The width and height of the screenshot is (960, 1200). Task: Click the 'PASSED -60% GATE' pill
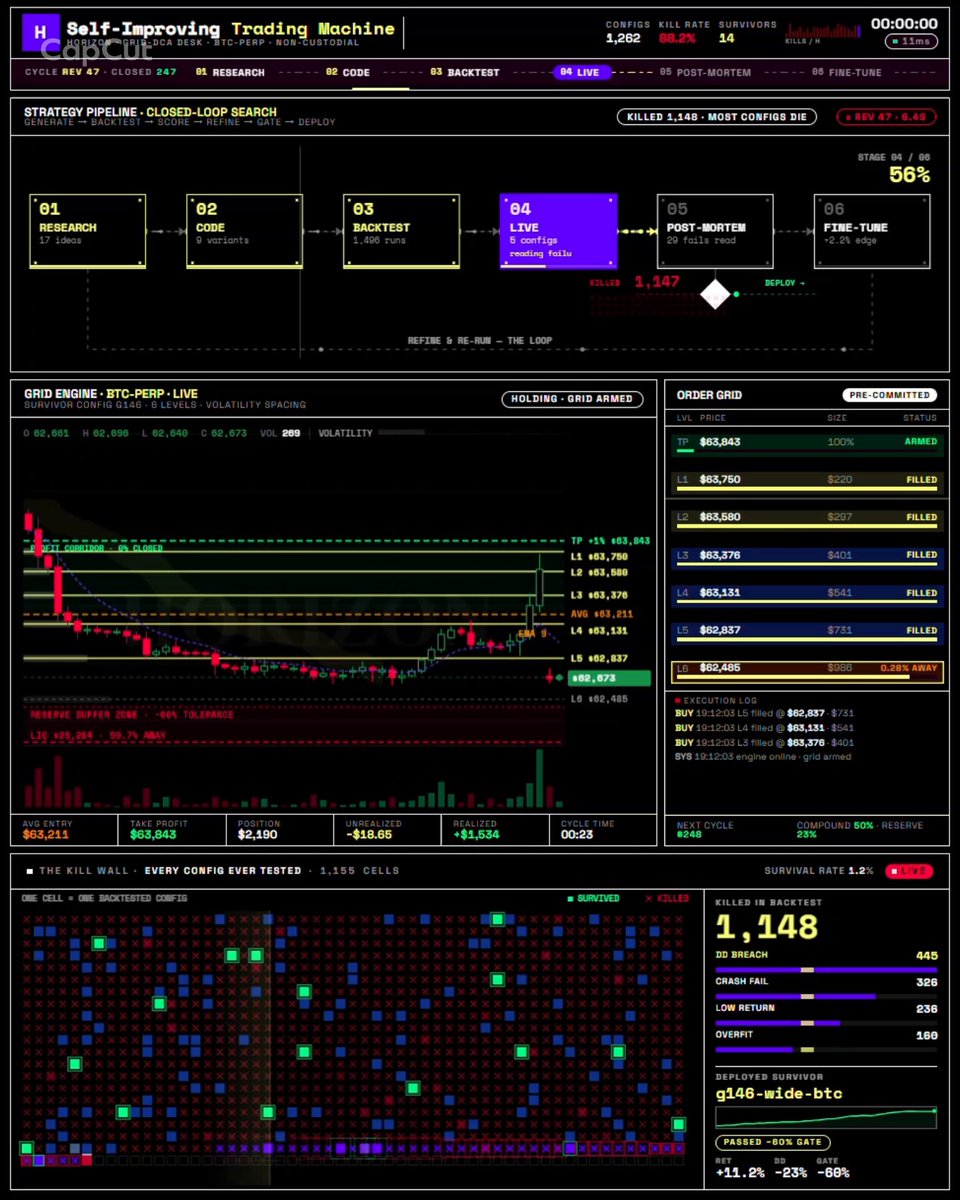tap(773, 1142)
